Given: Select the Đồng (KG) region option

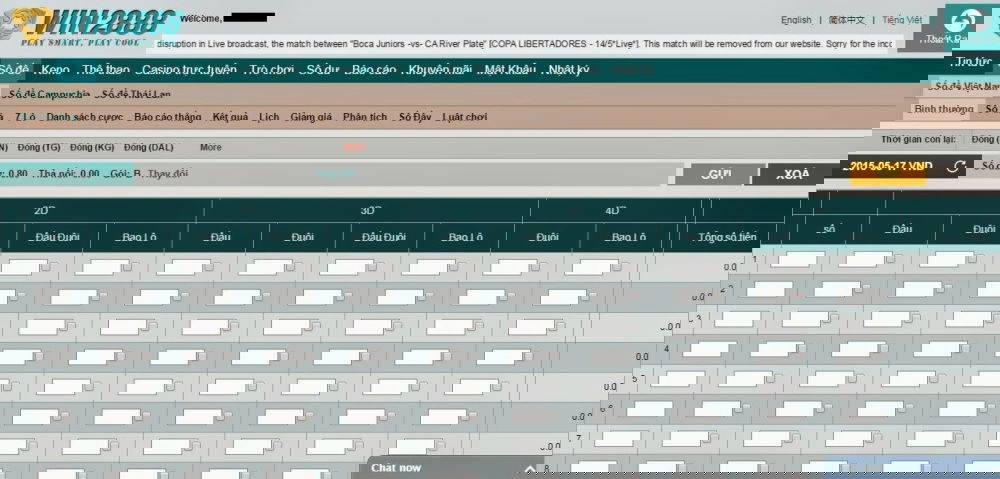Looking at the screenshot, I should point(92,147).
